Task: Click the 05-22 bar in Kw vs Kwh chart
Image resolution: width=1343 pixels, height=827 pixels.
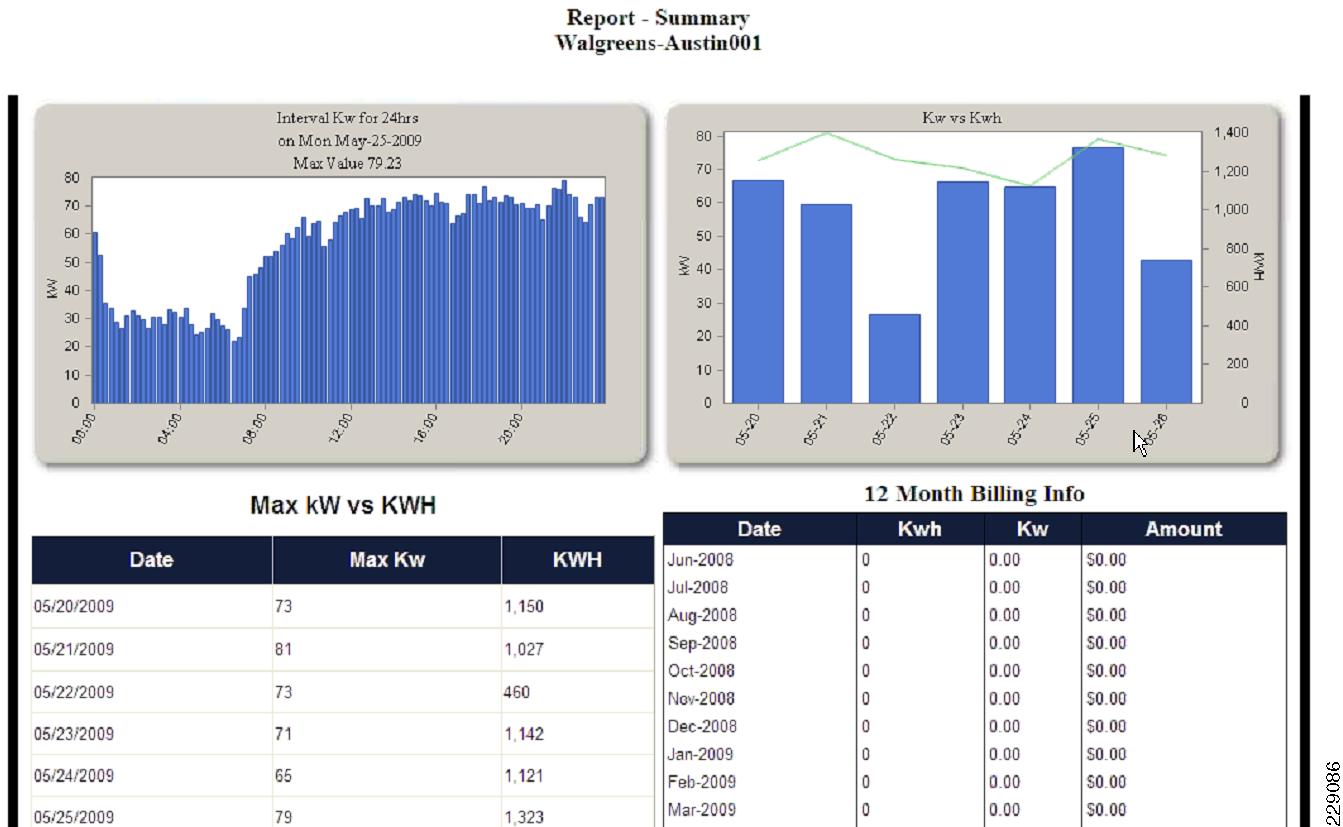Action: tap(894, 358)
